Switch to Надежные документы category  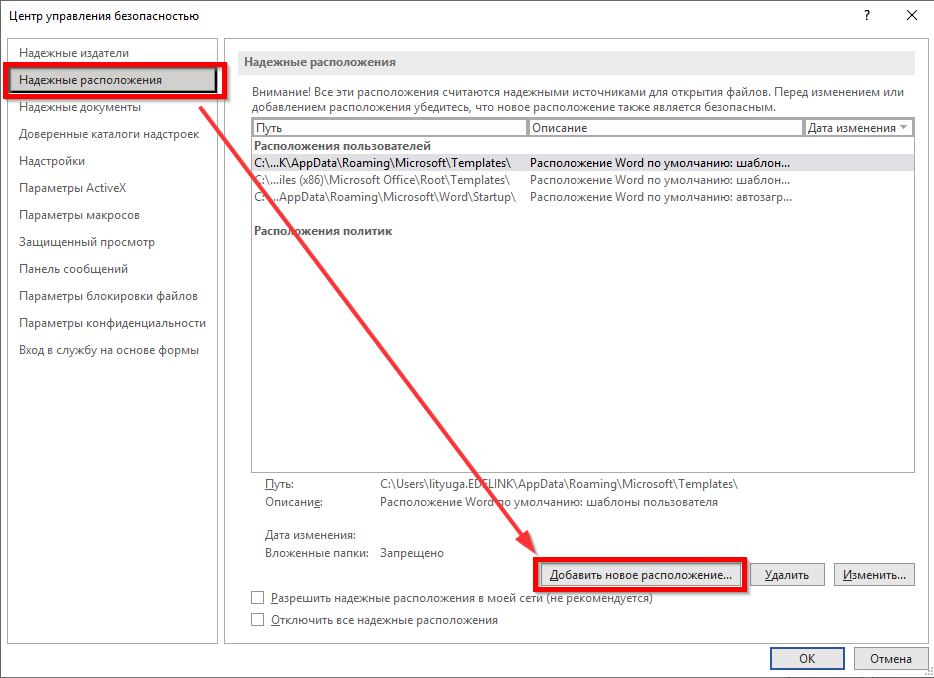(80, 107)
